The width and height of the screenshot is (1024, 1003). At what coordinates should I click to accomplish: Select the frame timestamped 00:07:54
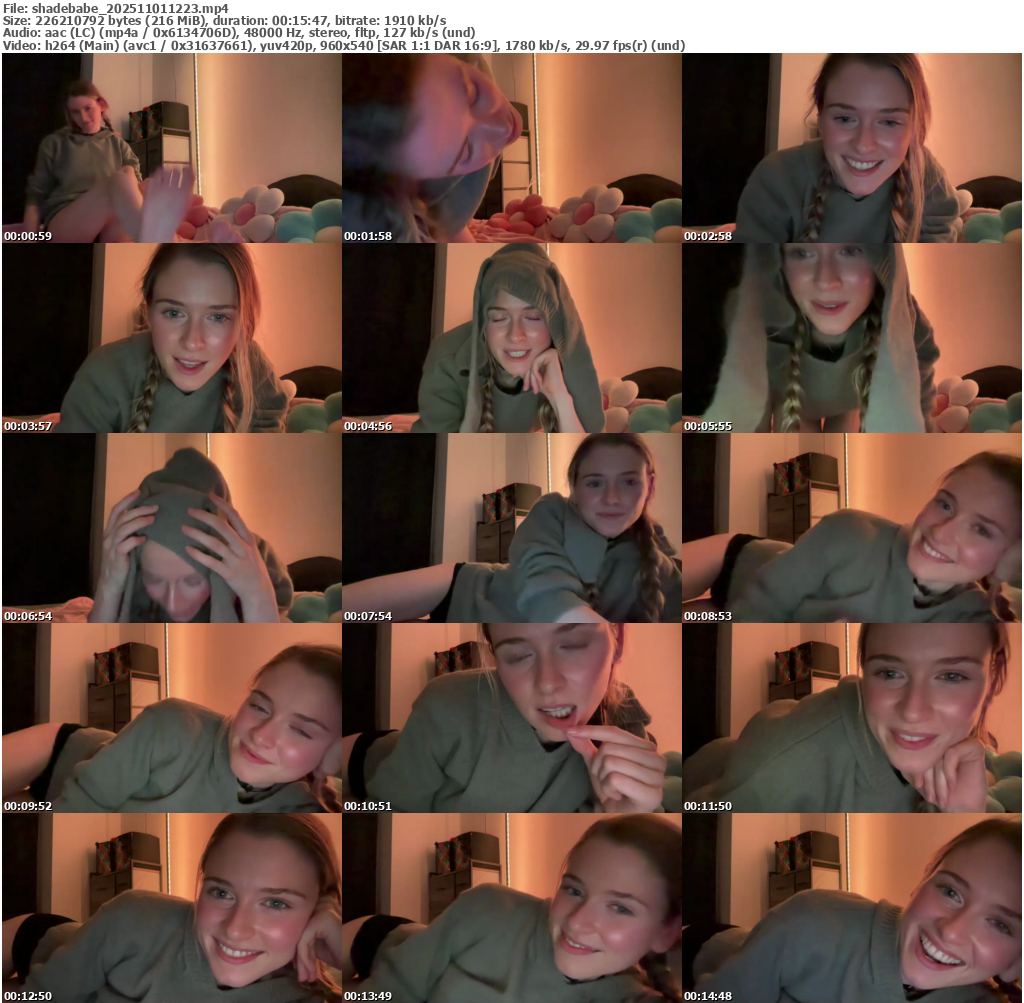[x=511, y=528]
